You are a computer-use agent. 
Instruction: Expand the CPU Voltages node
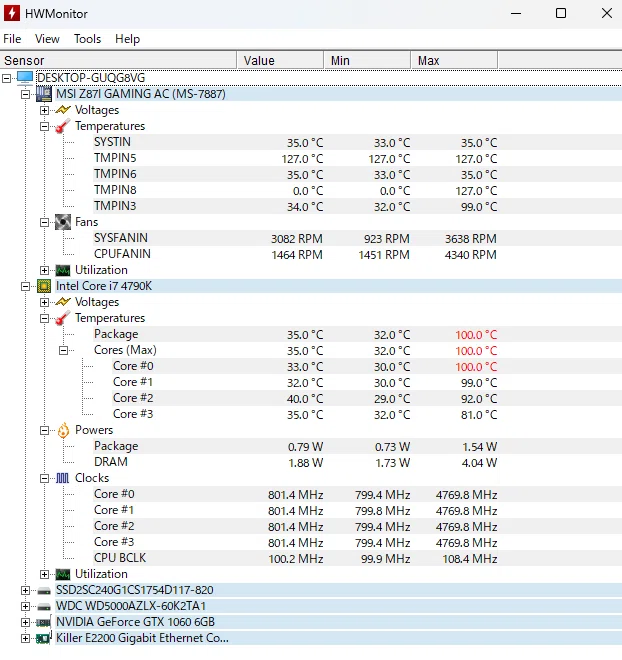44,302
